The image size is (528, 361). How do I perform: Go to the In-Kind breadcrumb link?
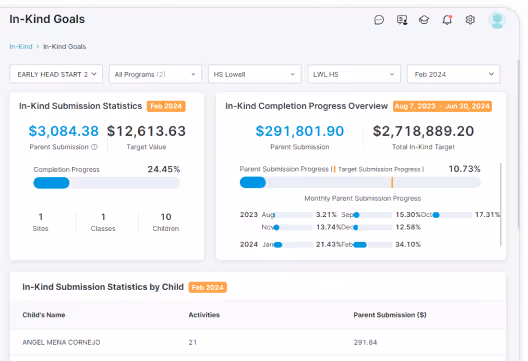point(21,46)
